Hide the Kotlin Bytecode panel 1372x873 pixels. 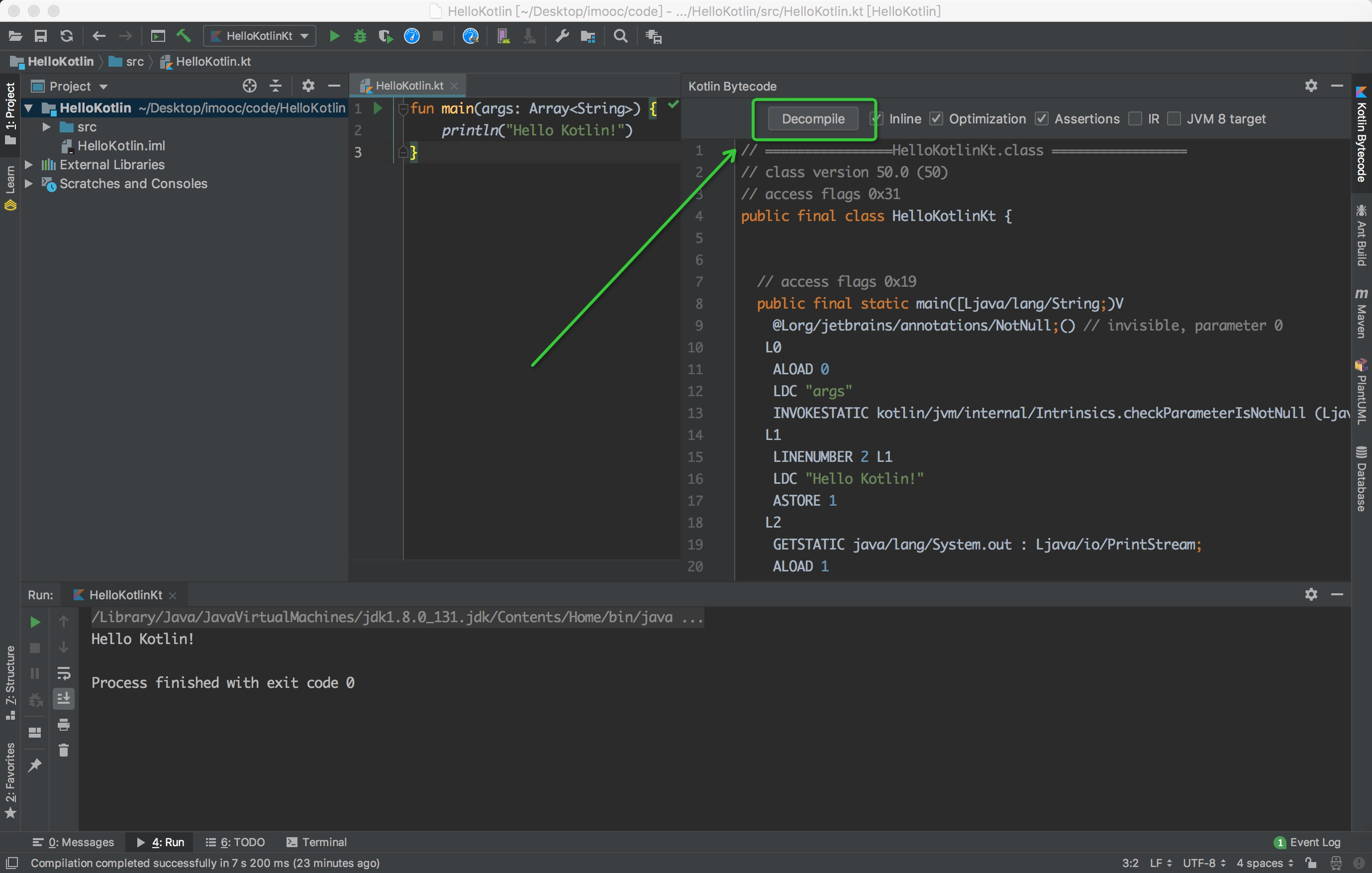(1337, 86)
